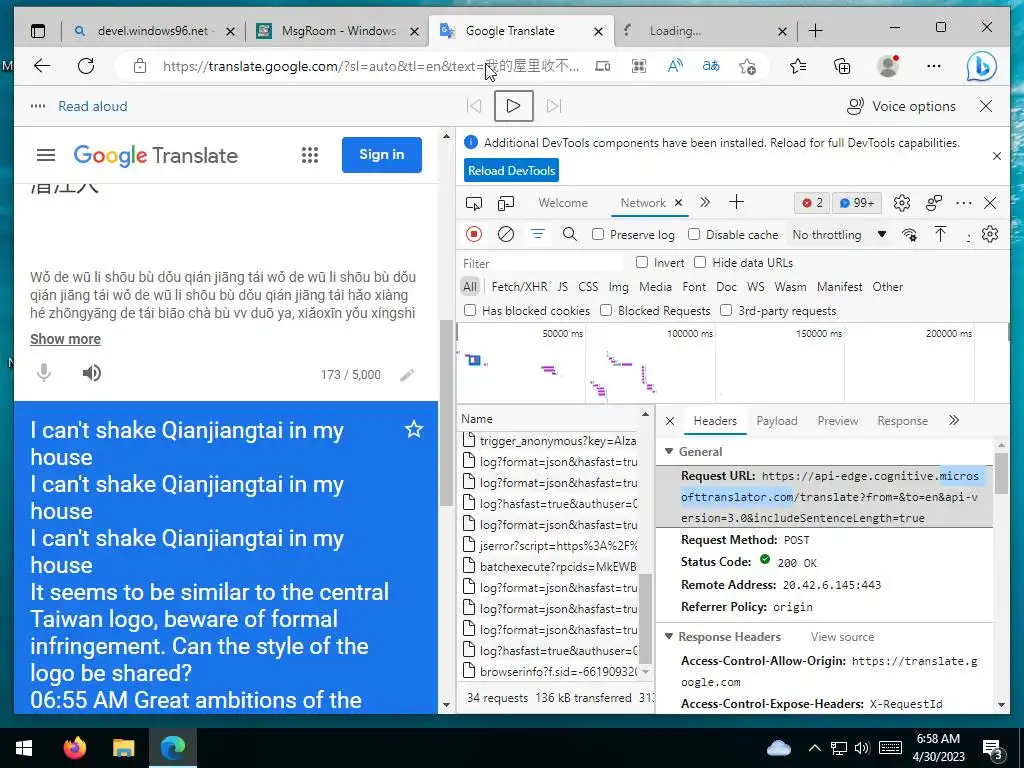Open Voice options
Viewport: 1024px width, 768px height.
[x=901, y=106]
